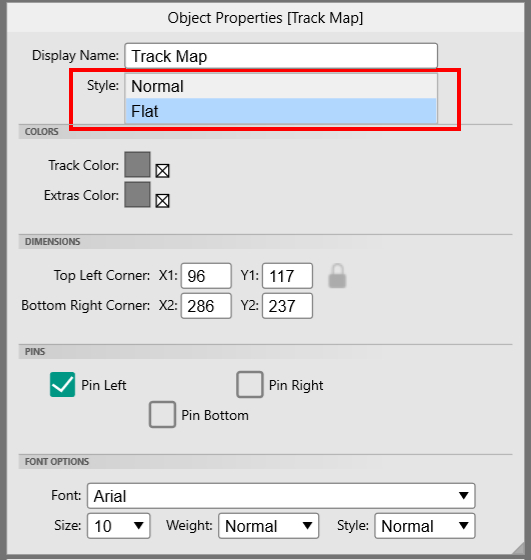The width and height of the screenshot is (531, 560).
Task: Enable the Pin Bottom checkbox
Action: 162,415
